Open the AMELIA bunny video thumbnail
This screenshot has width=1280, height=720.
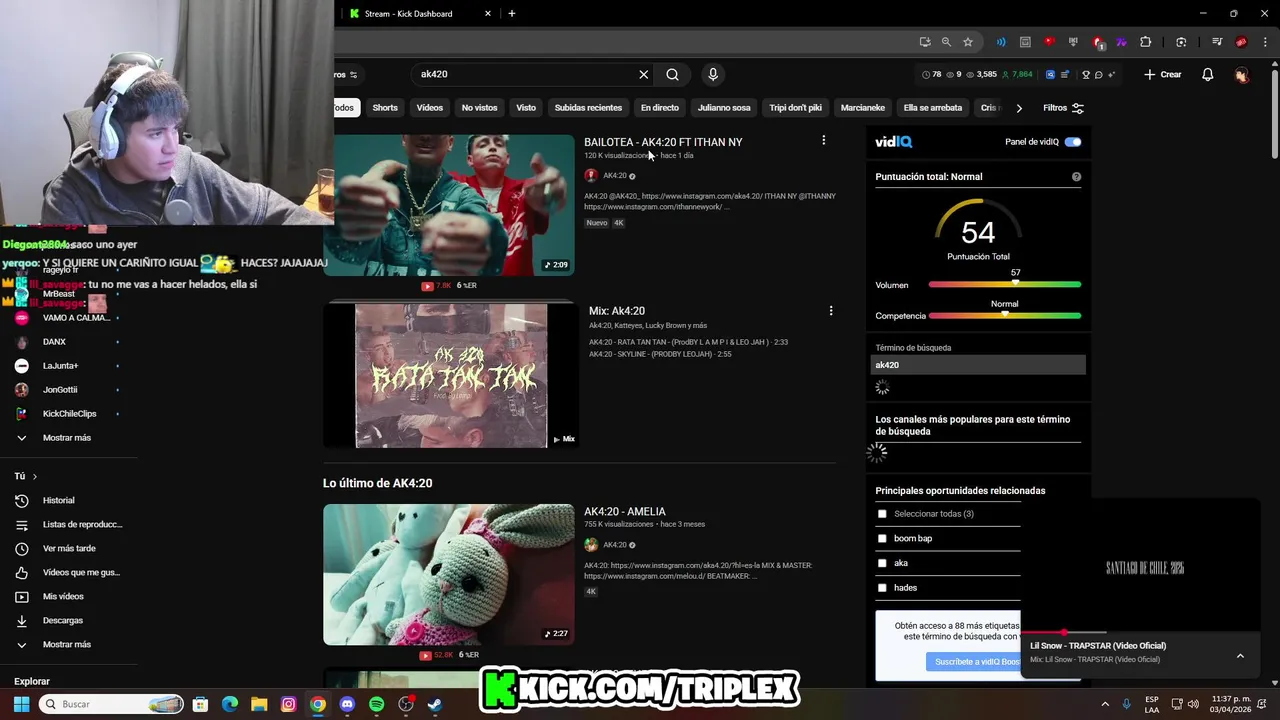coord(449,574)
